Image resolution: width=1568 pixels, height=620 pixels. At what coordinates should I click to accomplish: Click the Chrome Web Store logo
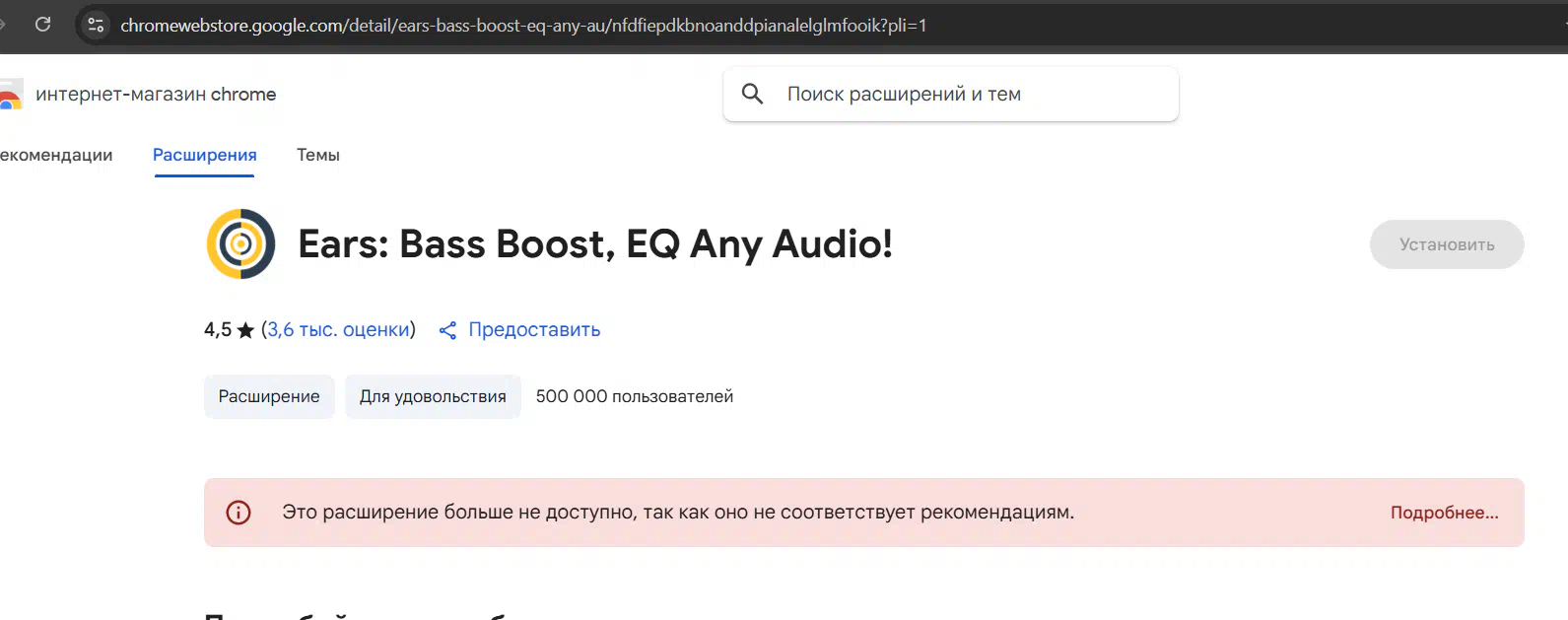click(x=10, y=95)
